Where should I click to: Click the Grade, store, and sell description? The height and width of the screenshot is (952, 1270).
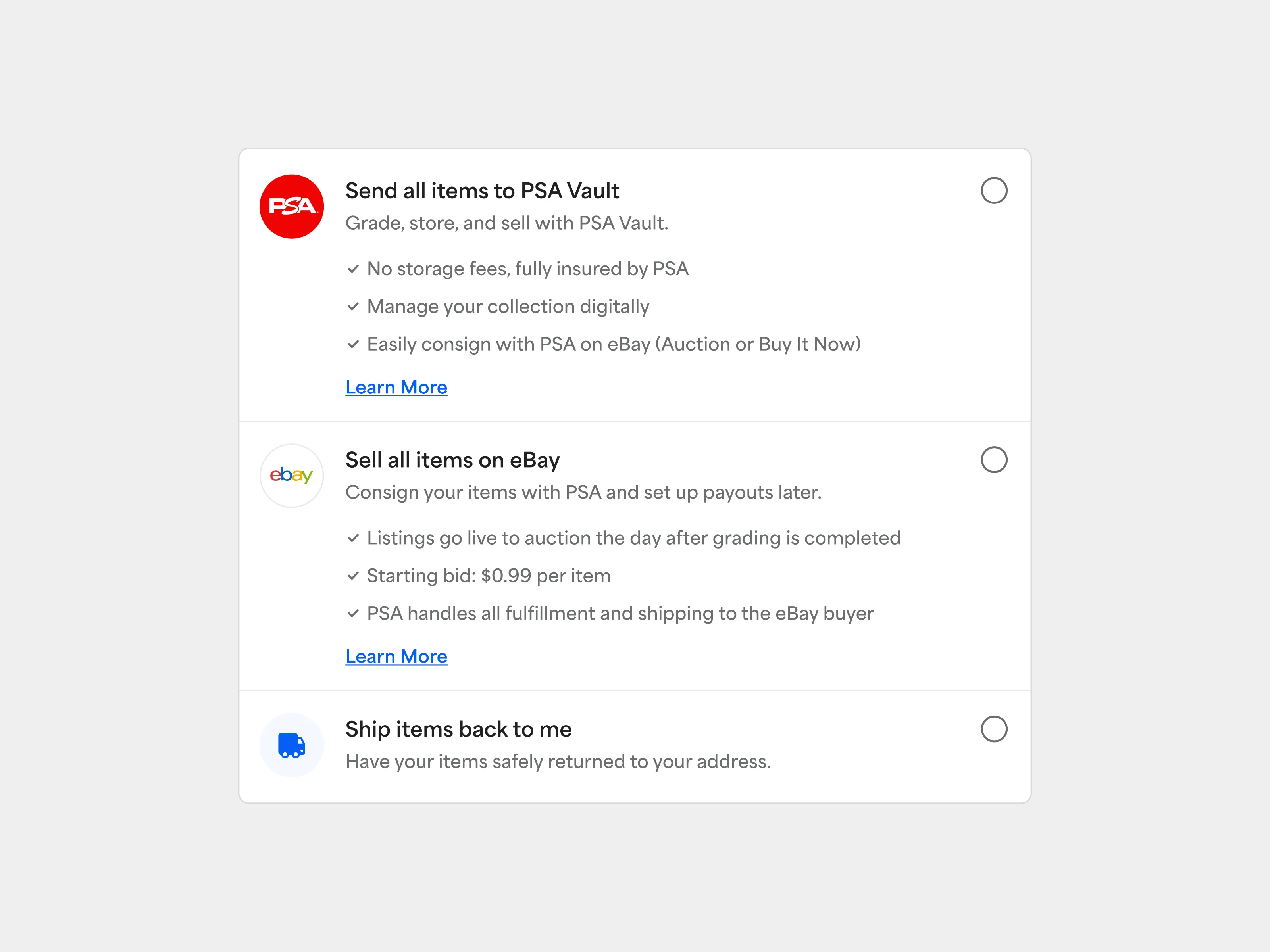click(x=507, y=223)
